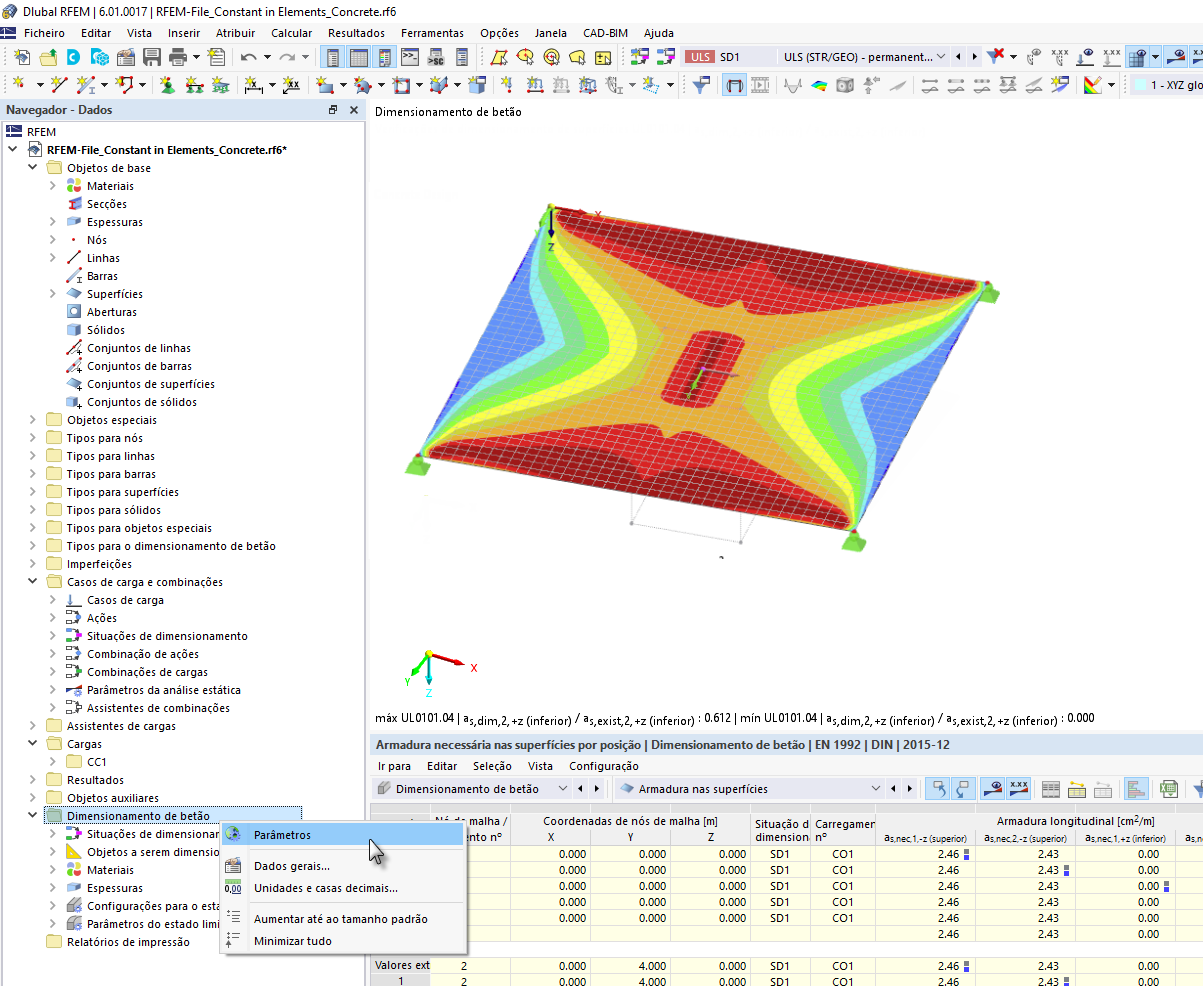Viewport: 1203px width, 986px height.
Task: Open the Calcular menu
Action: (x=291, y=33)
